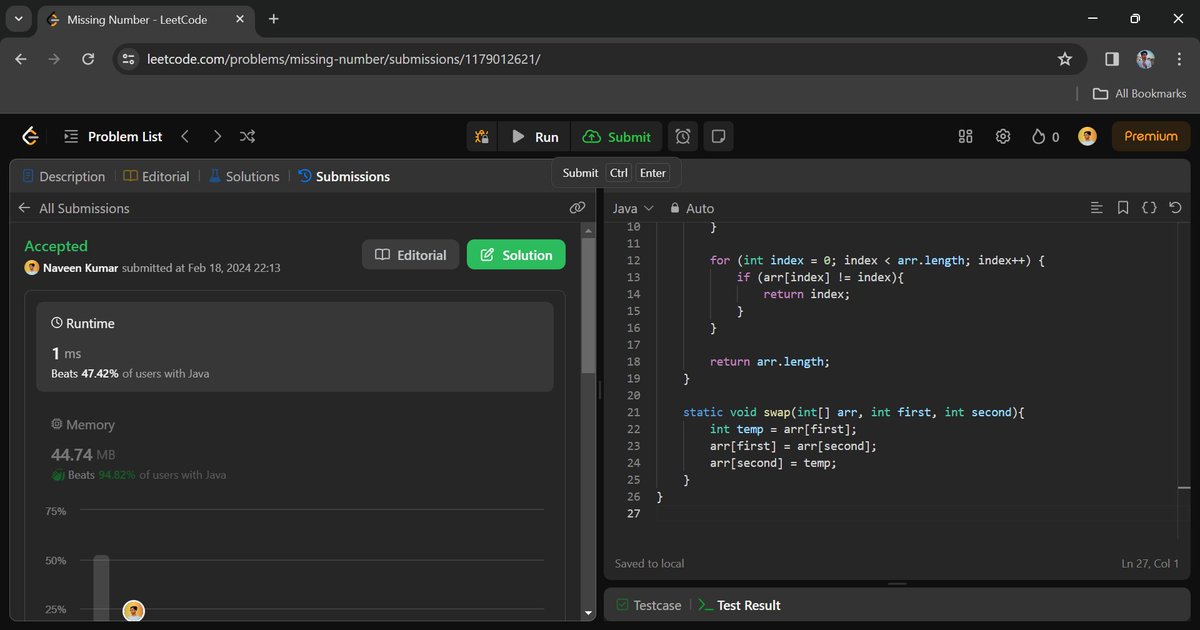Open the layout grid icon
Image resolution: width=1200 pixels, height=630 pixels.
point(965,137)
